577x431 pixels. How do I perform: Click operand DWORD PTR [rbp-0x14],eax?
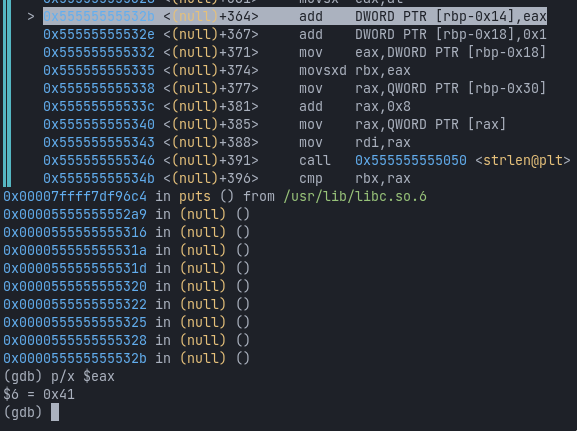tap(451, 17)
